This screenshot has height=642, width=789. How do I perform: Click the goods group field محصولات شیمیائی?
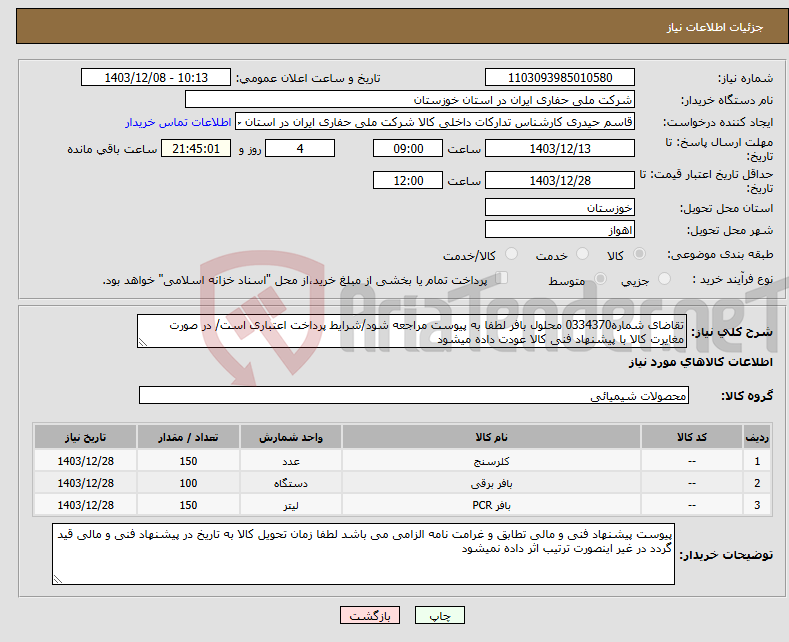coord(414,395)
